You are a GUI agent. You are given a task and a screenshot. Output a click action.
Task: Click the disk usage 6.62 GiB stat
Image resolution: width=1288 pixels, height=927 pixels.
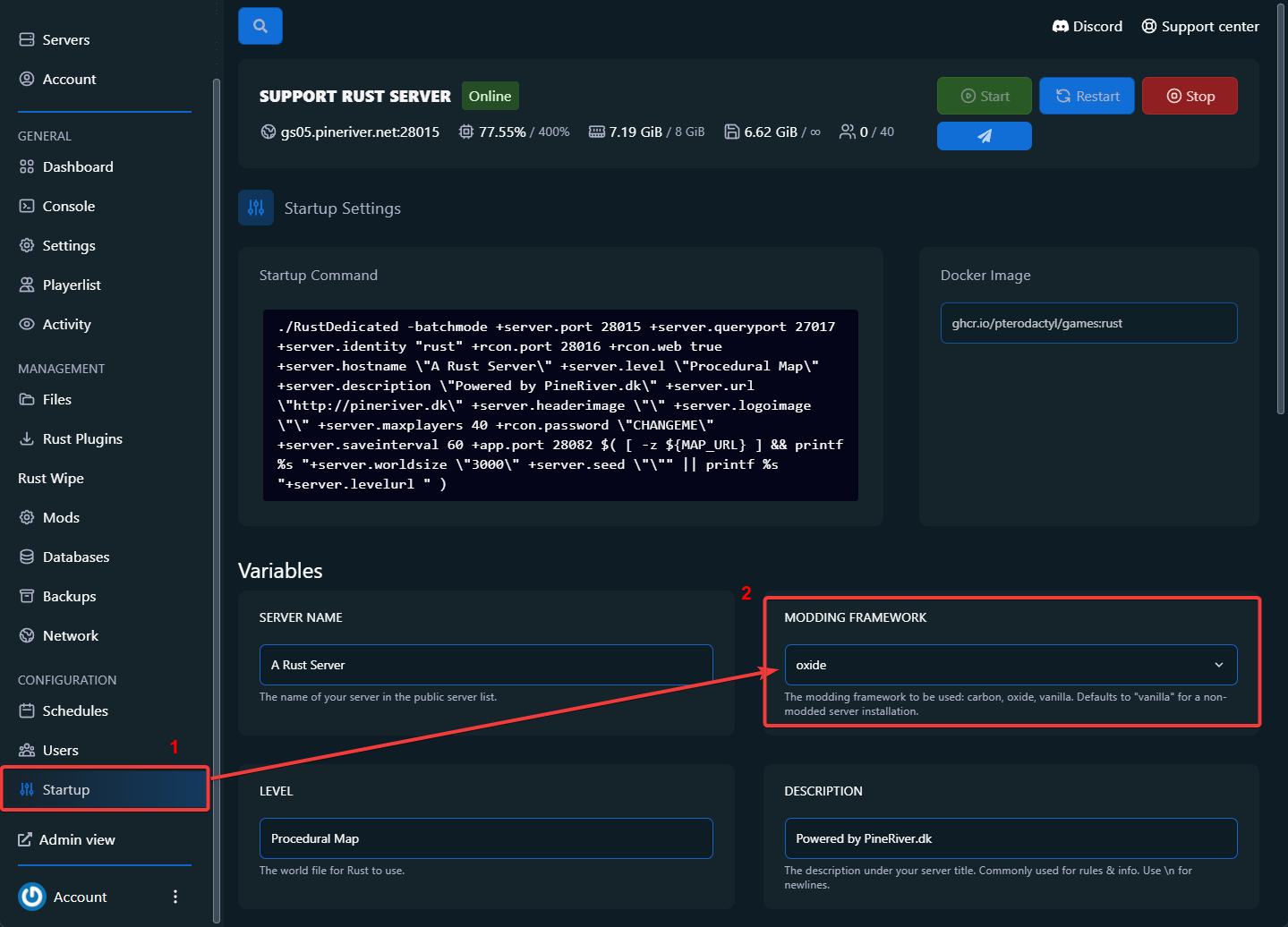(772, 132)
